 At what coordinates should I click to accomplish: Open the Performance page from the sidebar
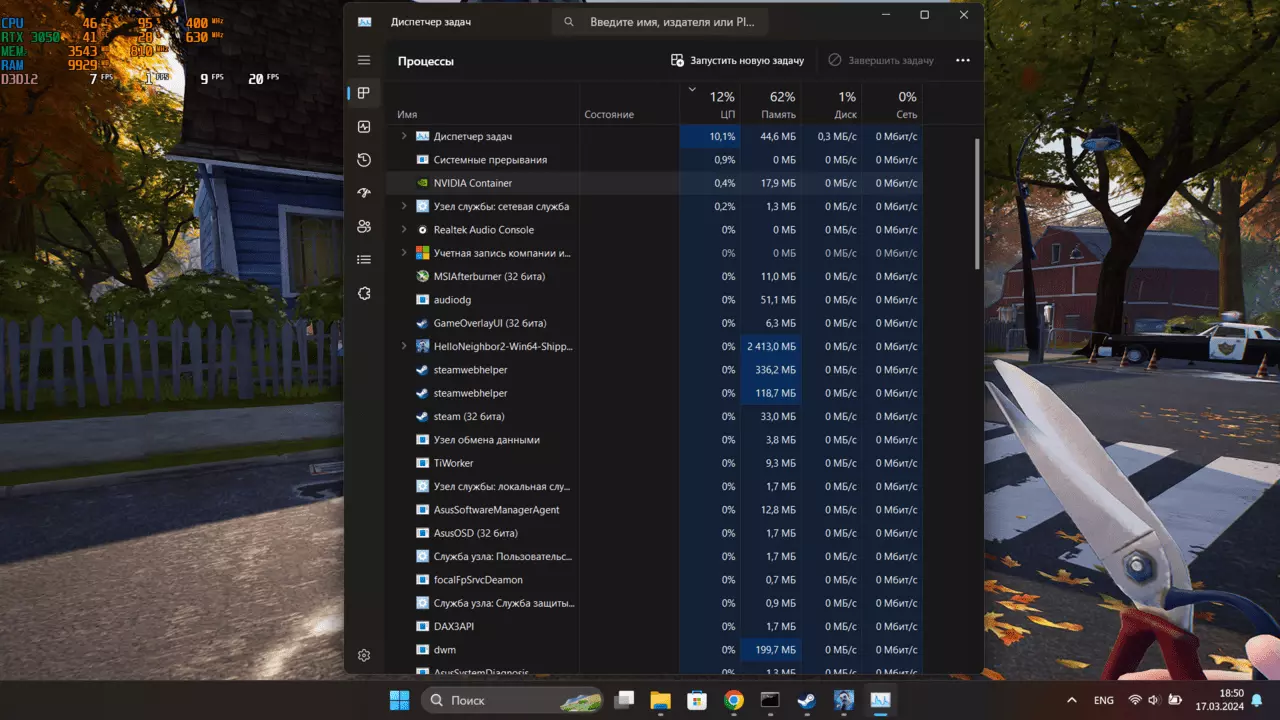(364, 127)
